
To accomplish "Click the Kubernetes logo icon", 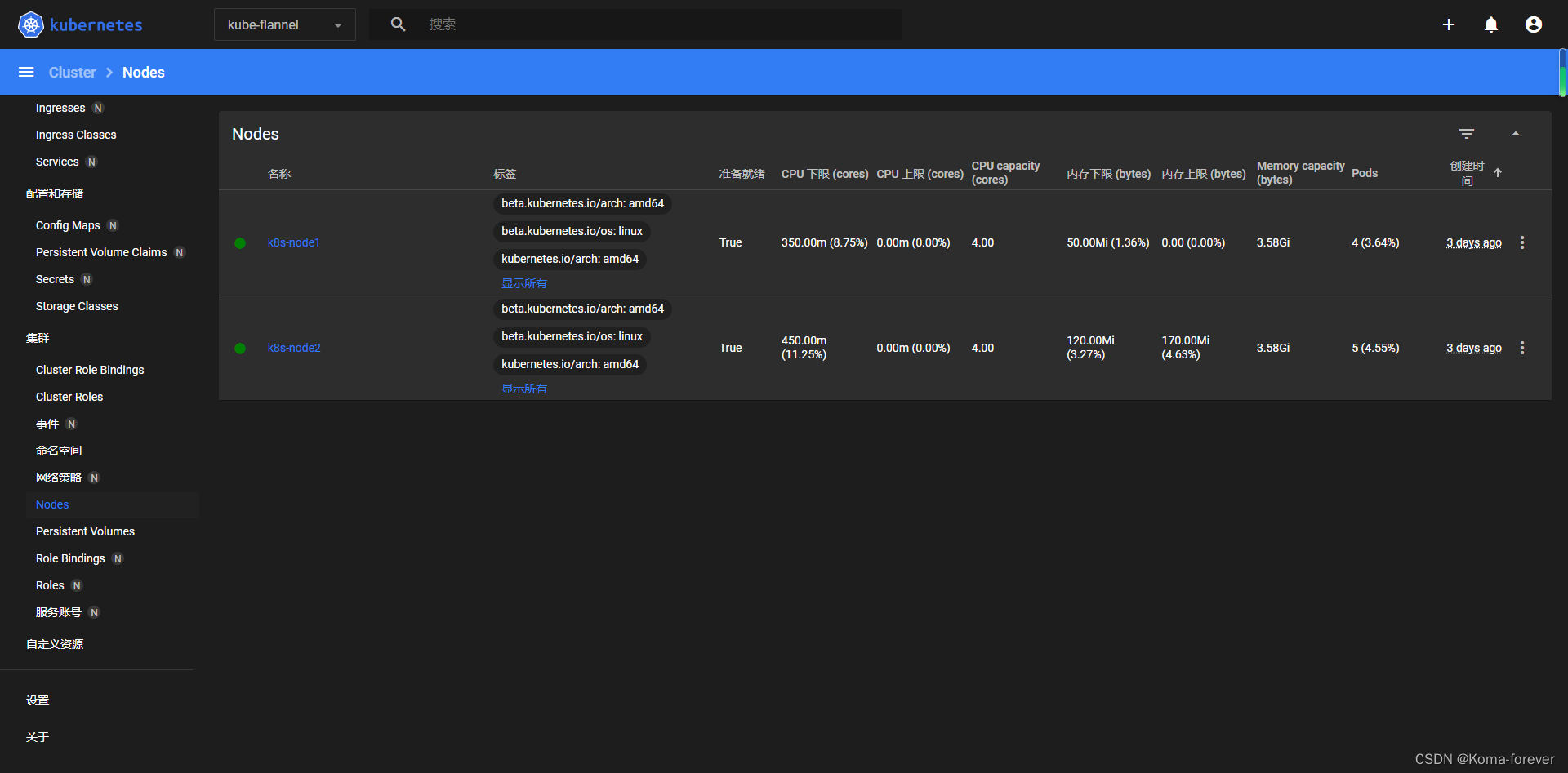I will (31, 24).
